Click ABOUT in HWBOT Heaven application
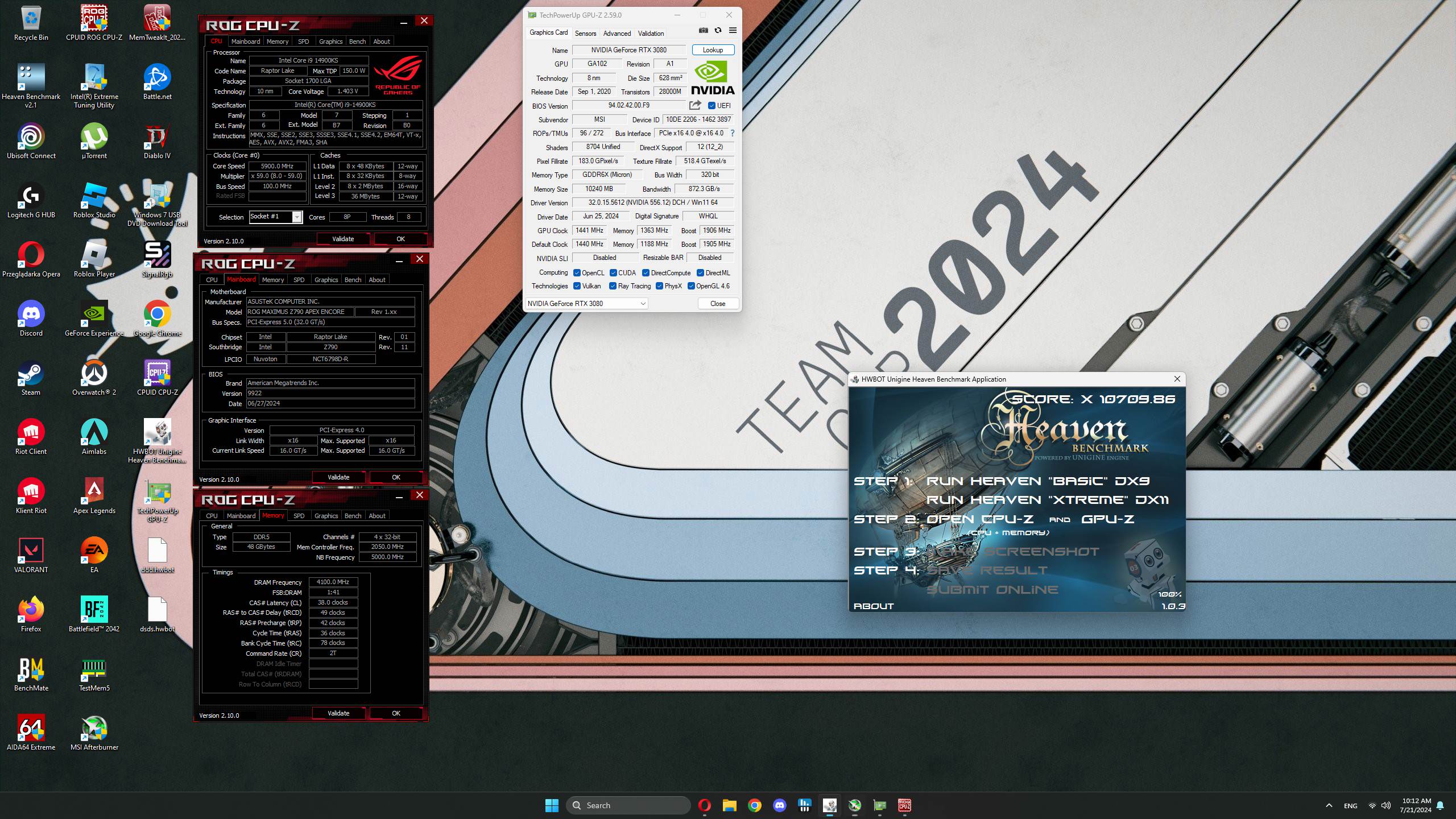The width and height of the screenshot is (1456, 819). coord(874,606)
